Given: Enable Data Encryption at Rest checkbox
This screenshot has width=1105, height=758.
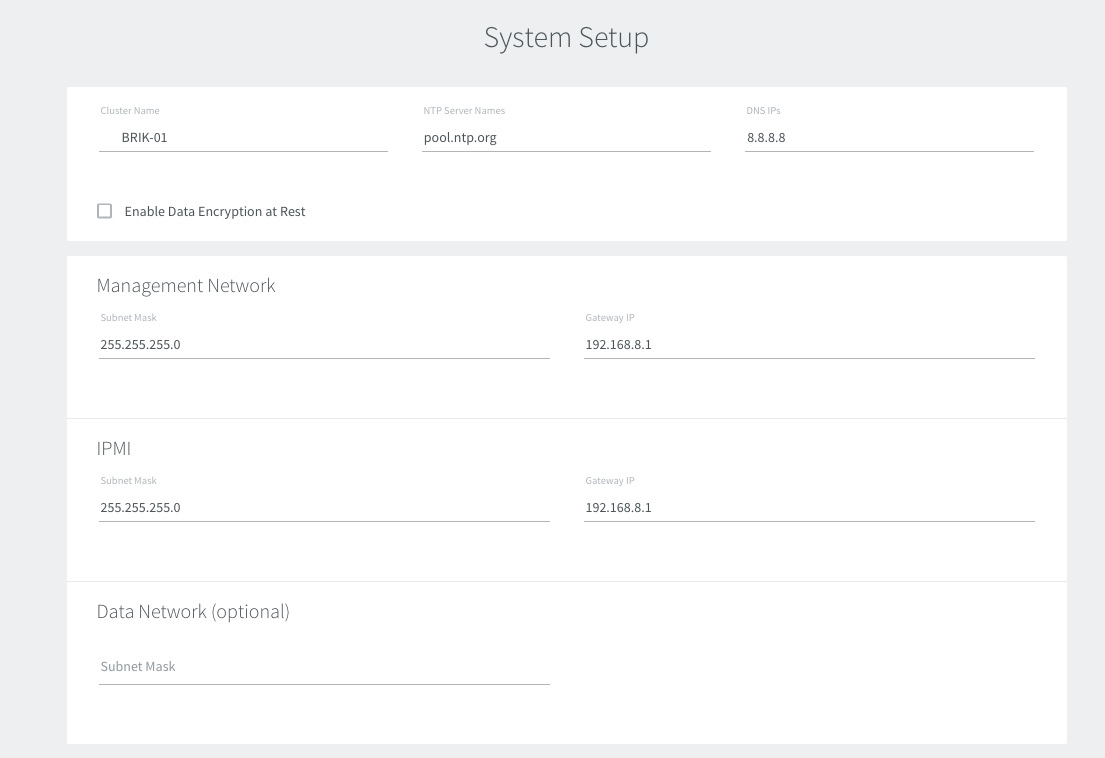Looking at the screenshot, I should (104, 211).
